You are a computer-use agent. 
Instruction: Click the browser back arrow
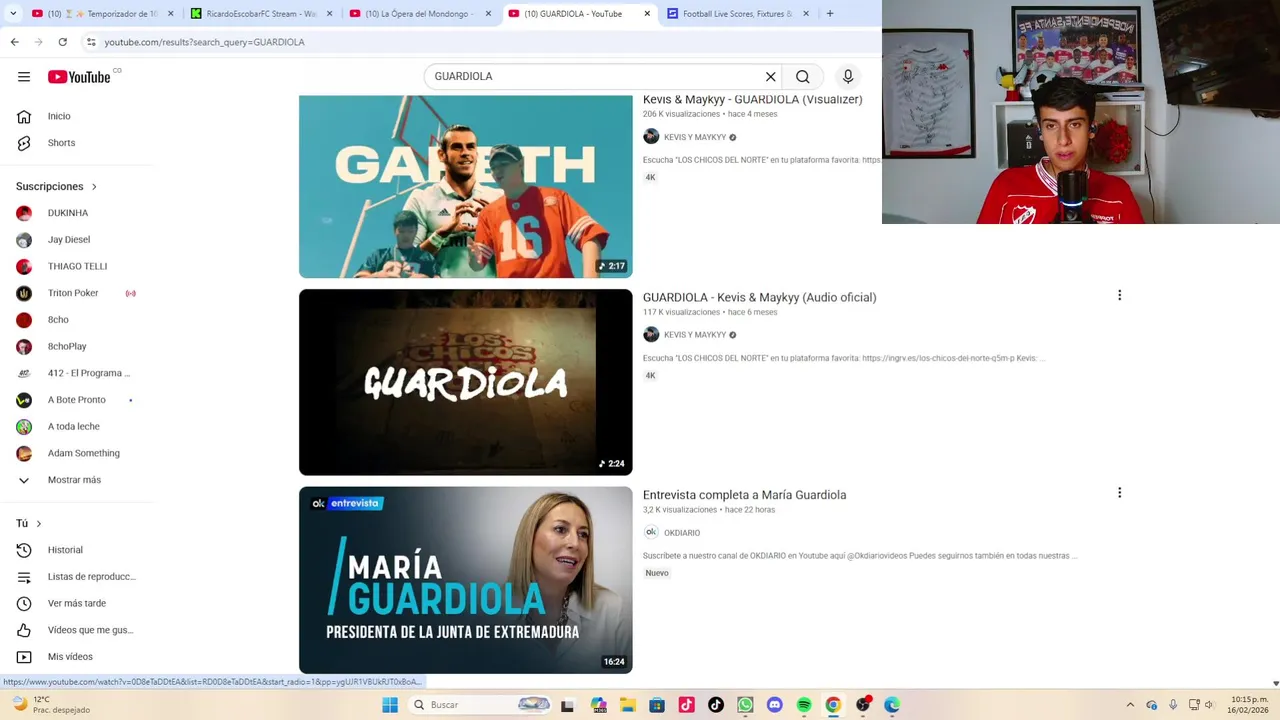[14, 42]
